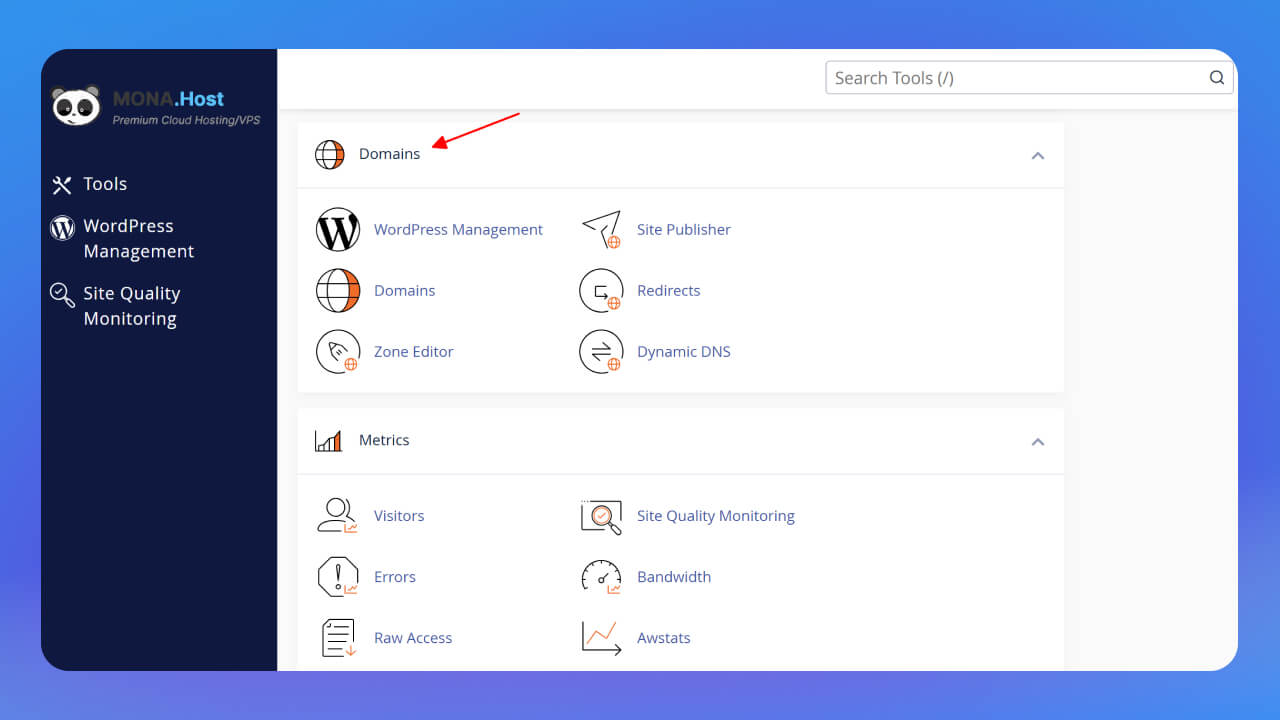This screenshot has width=1280, height=720.
Task: Open the Domains link below WordPress Management
Action: point(404,291)
